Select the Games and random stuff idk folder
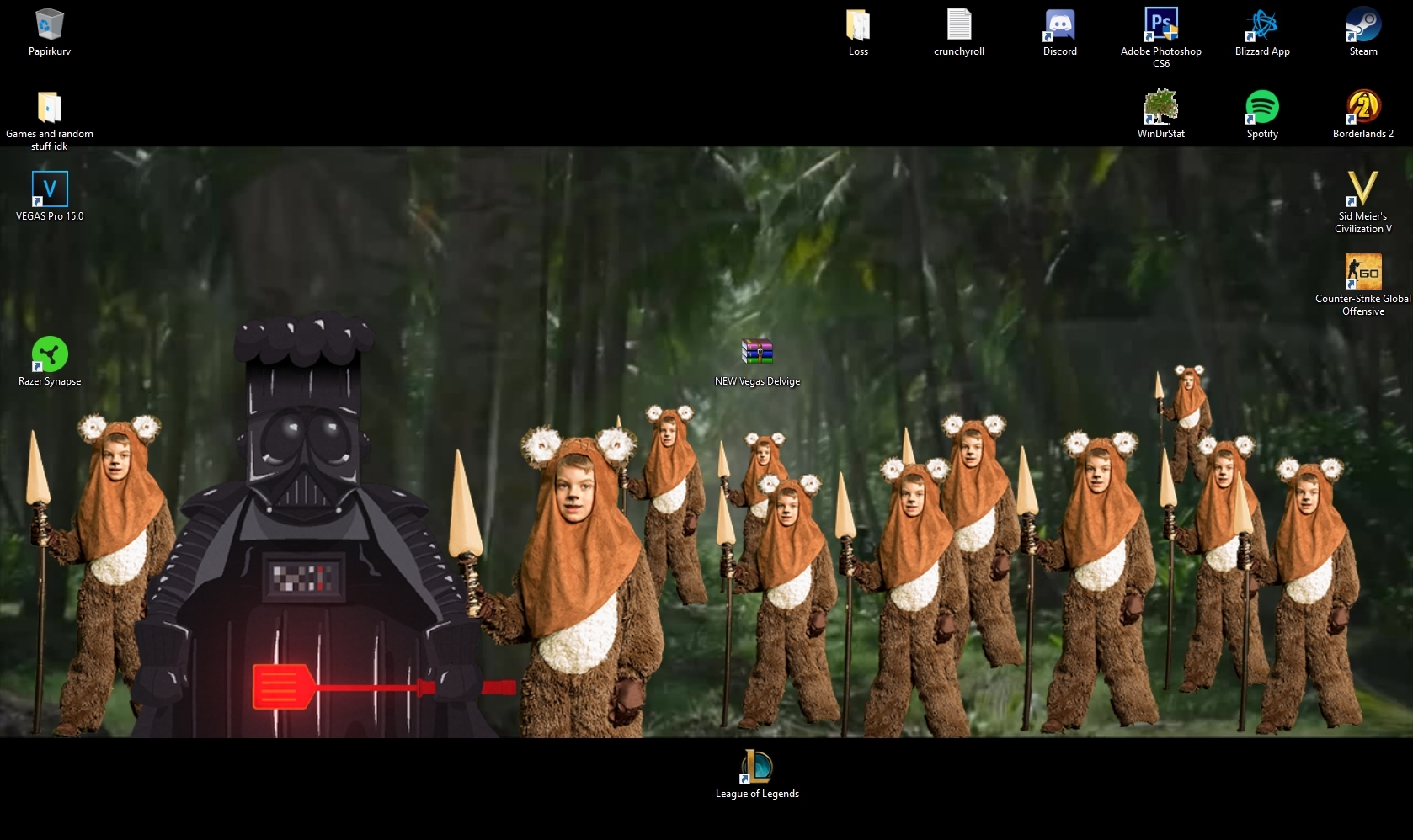 pos(50,107)
